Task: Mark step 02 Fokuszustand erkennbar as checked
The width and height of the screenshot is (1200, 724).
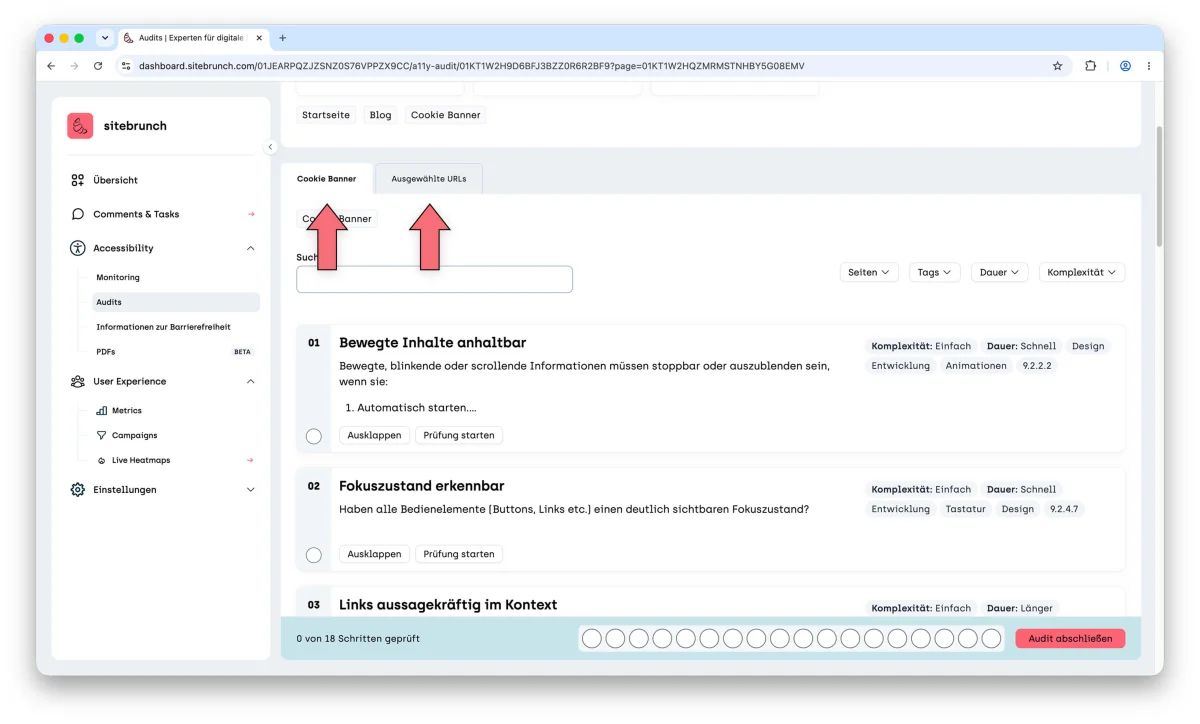Action: point(314,555)
